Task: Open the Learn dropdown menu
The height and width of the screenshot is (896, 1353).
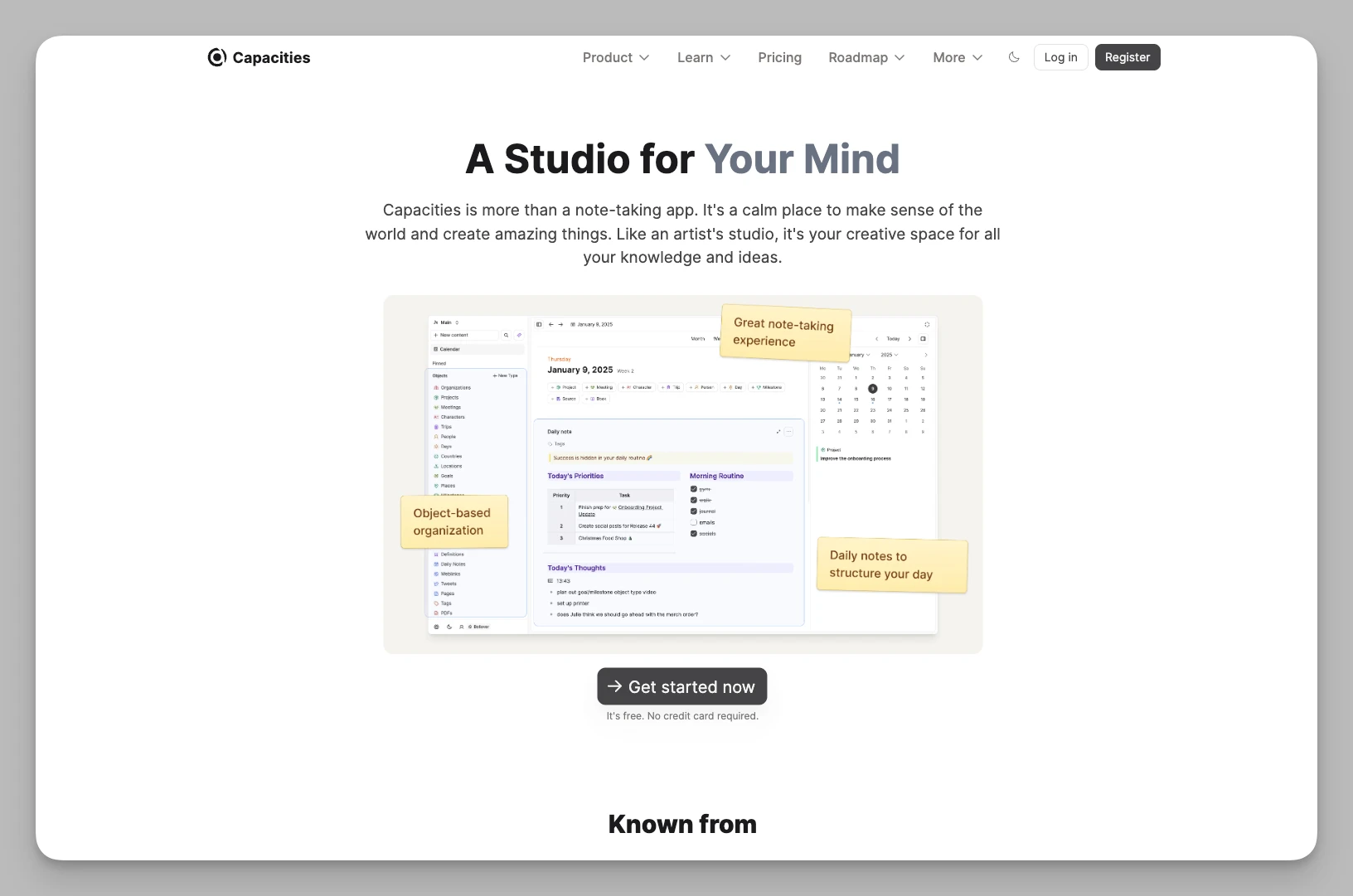Action: 703,57
